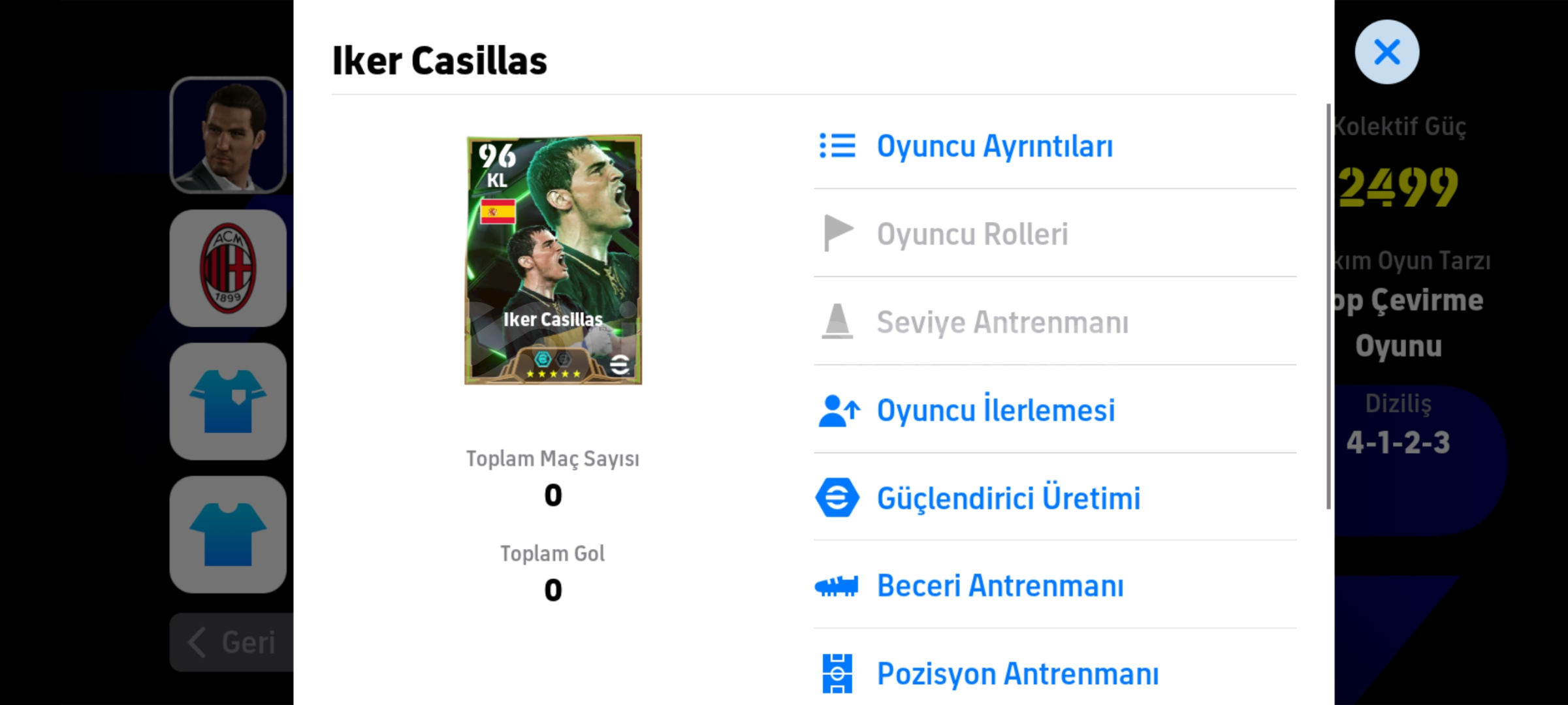This screenshot has width=1568, height=705.
Task: Select the AC Milan club badge
Action: pos(228,268)
